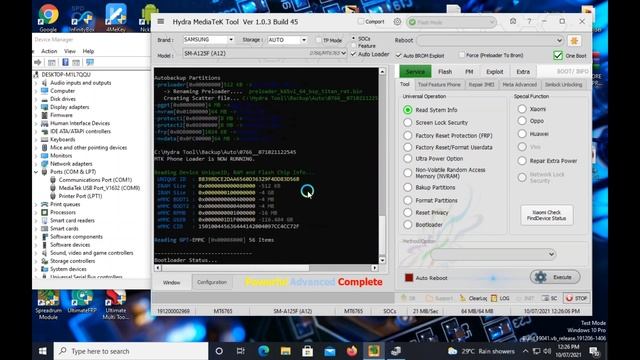The width and height of the screenshot is (640, 360).
Task: Open the Model dropdown showing SM-A125F
Action: coord(264,53)
